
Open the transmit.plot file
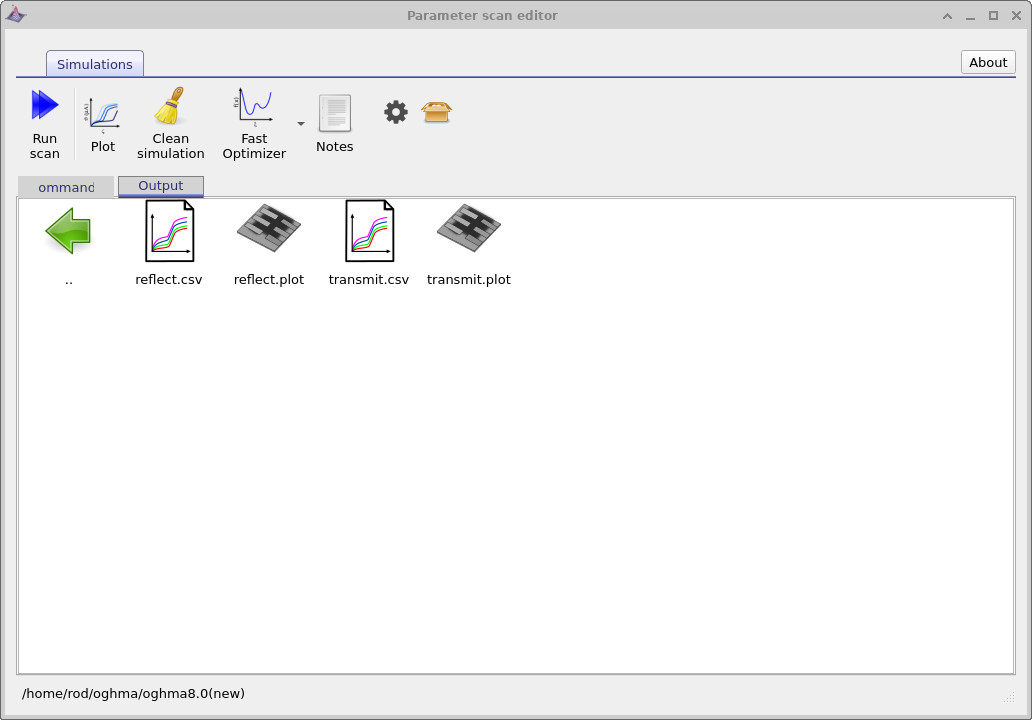(468, 229)
